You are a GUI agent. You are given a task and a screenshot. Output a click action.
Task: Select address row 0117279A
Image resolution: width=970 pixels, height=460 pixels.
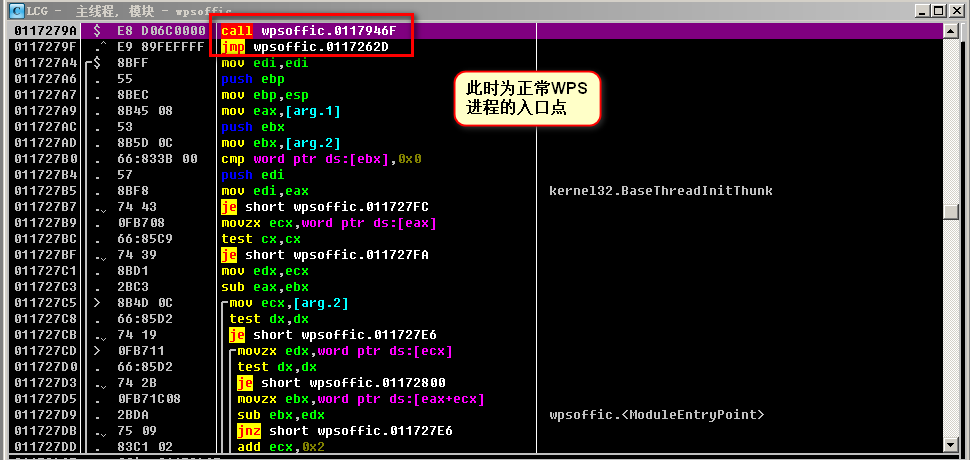click(x=45, y=31)
